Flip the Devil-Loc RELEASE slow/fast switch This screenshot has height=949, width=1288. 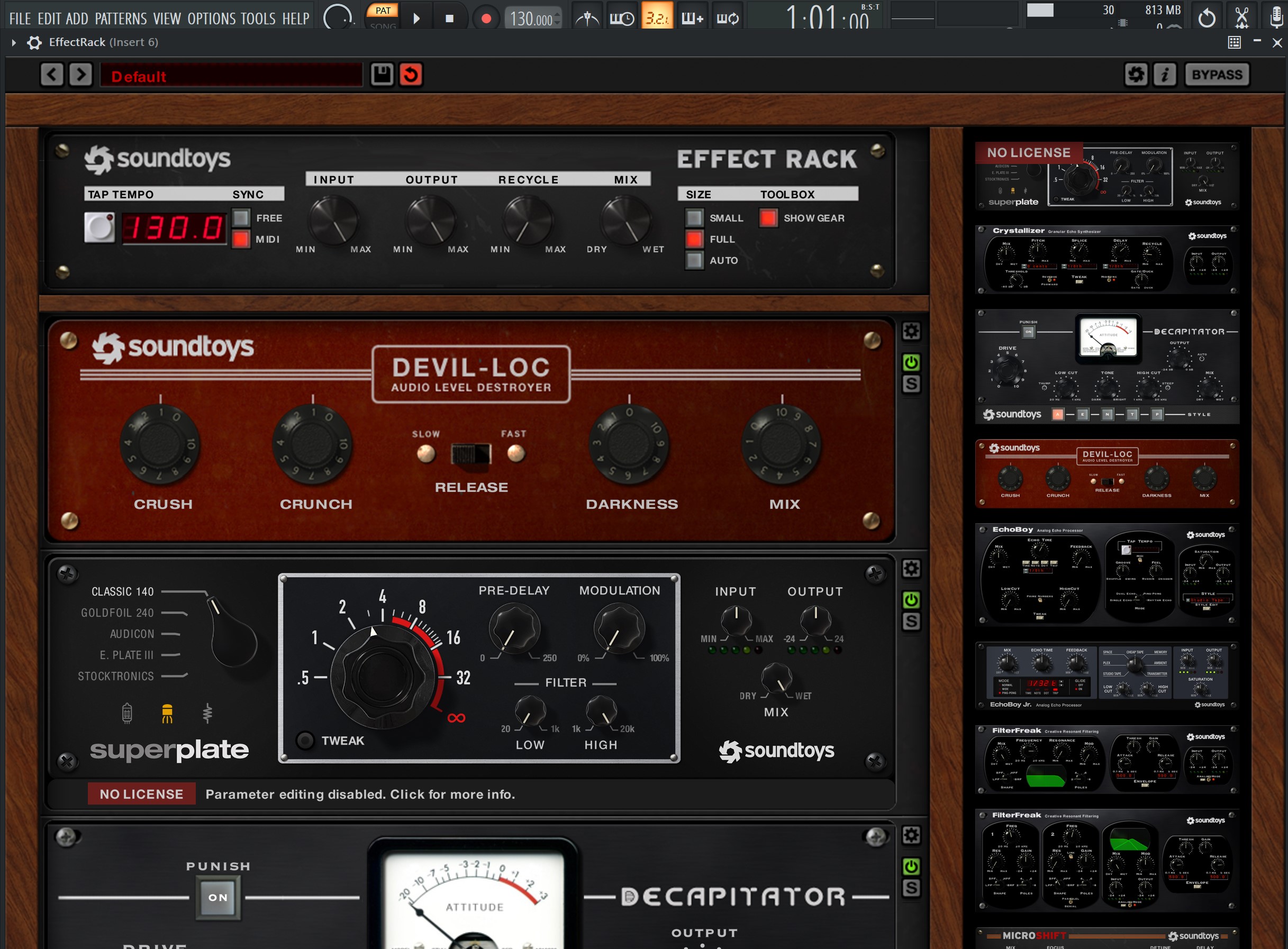click(471, 454)
